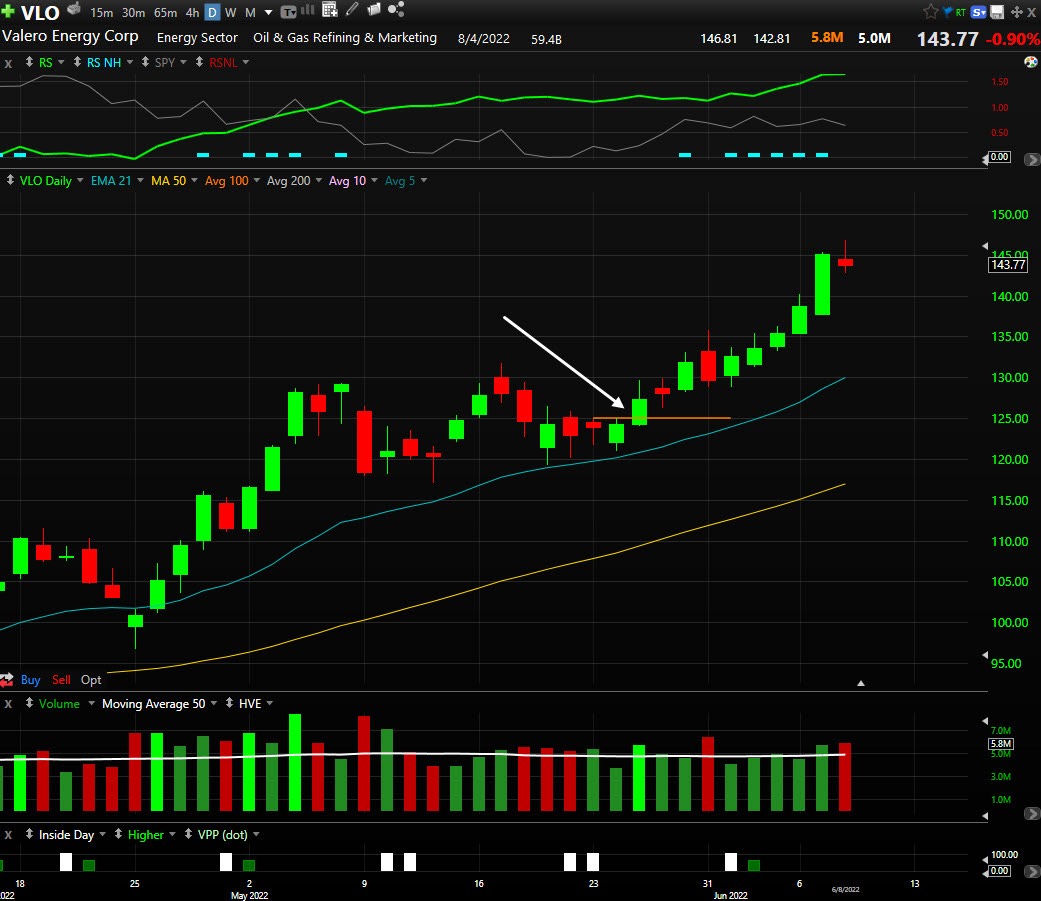Click scroll arrow at right of RS pane
The image size is (1041, 901).
(x=1032, y=159)
